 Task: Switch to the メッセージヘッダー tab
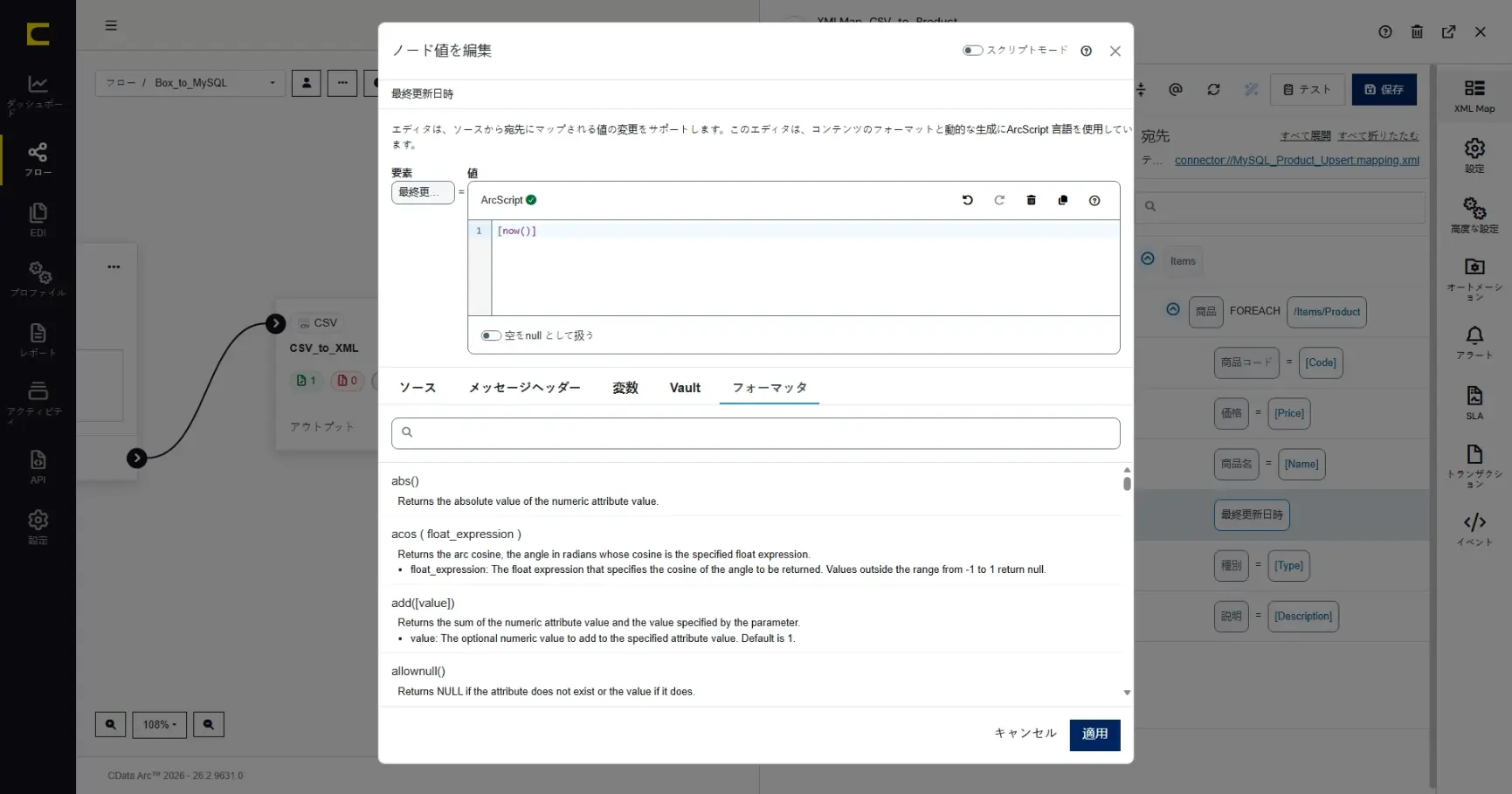pyautogui.click(x=525, y=388)
